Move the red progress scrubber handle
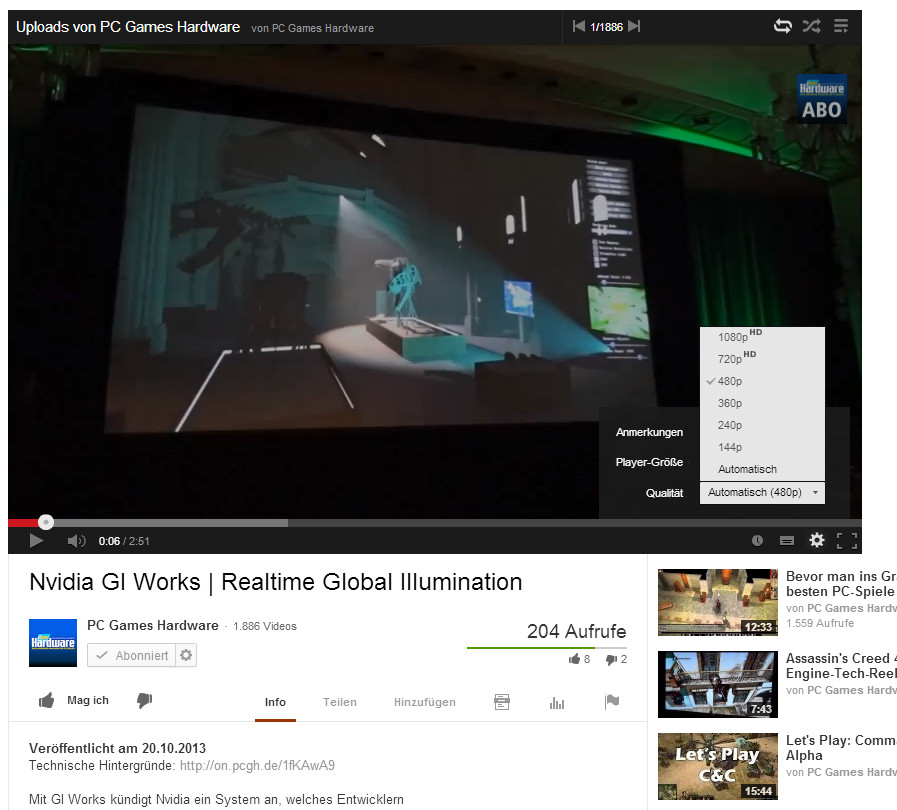Image resolution: width=897 pixels, height=810 pixels. 46,522
